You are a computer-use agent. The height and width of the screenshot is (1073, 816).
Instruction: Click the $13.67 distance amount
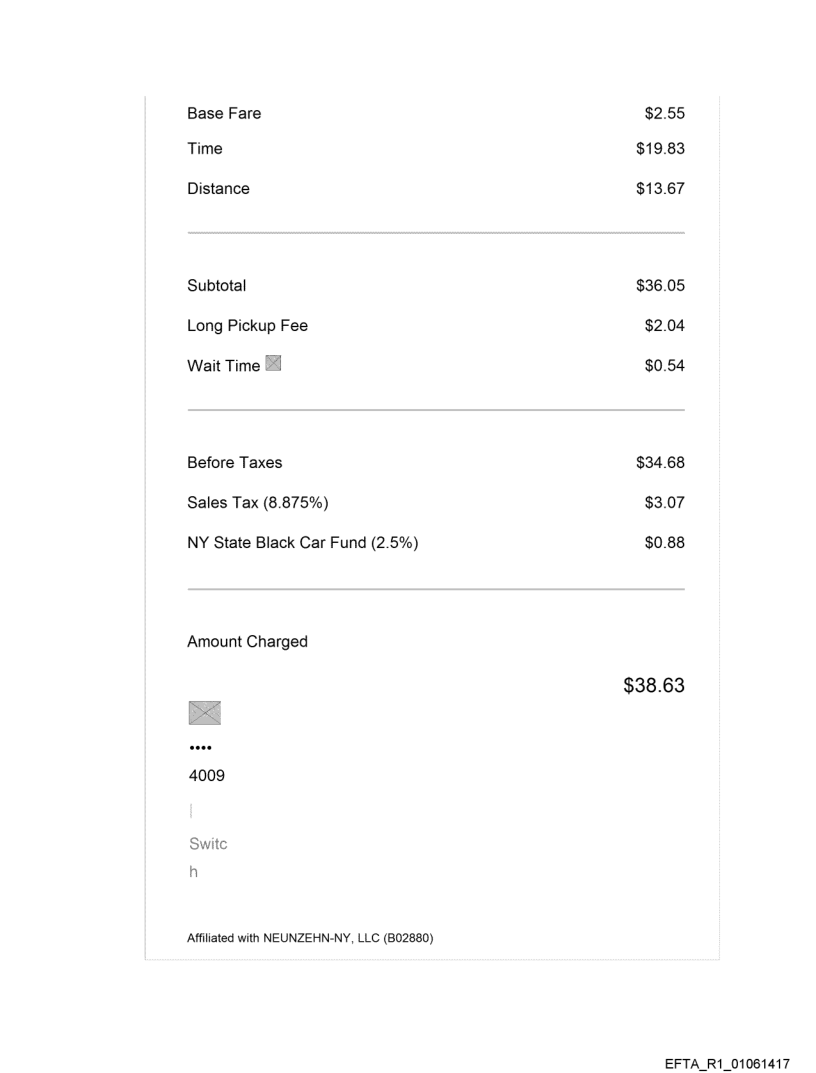pos(660,189)
